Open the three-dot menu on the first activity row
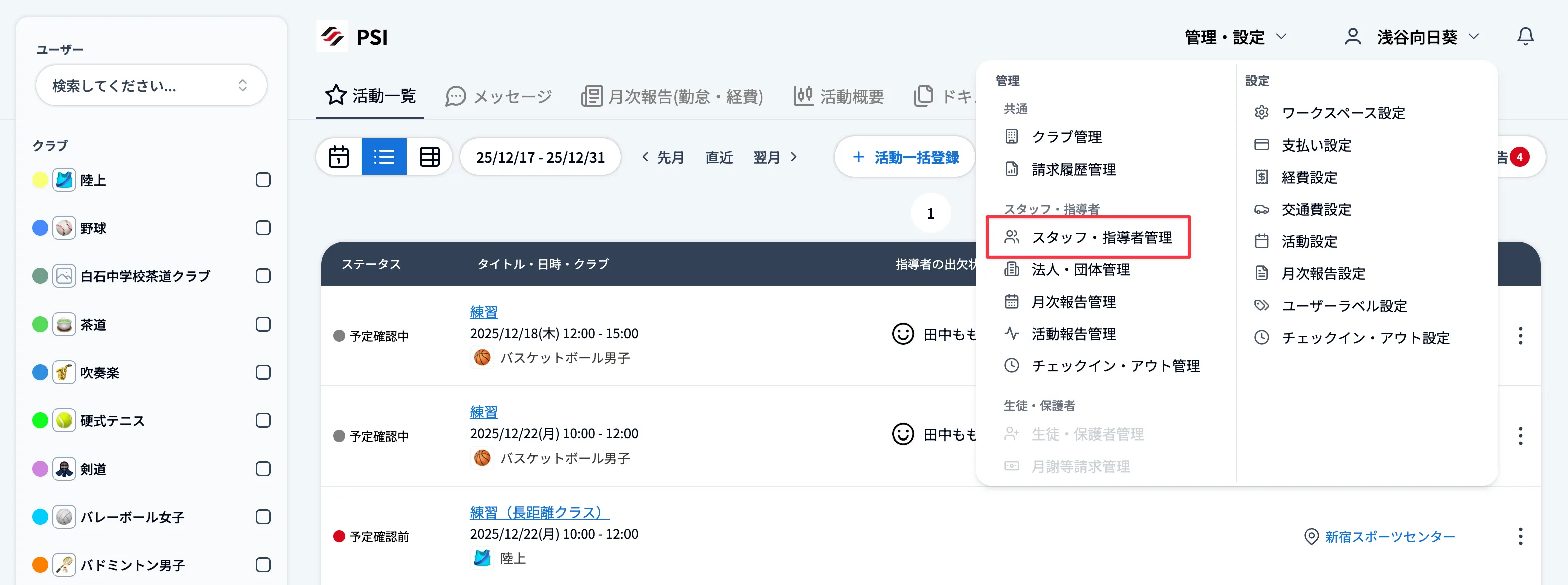Viewport: 1568px width, 585px height. tap(1520, 336)
